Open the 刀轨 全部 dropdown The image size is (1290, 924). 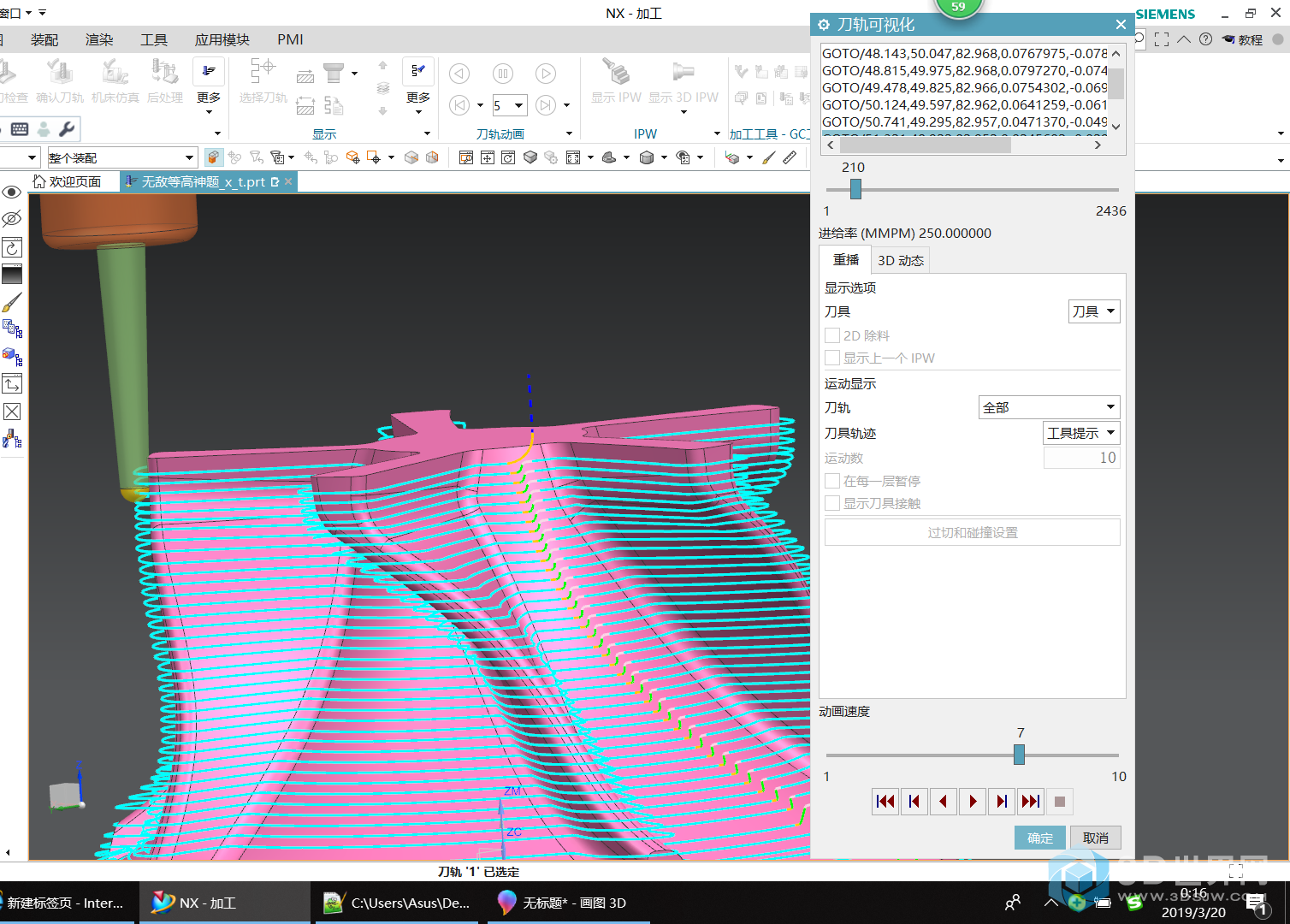click(1049, 407)
